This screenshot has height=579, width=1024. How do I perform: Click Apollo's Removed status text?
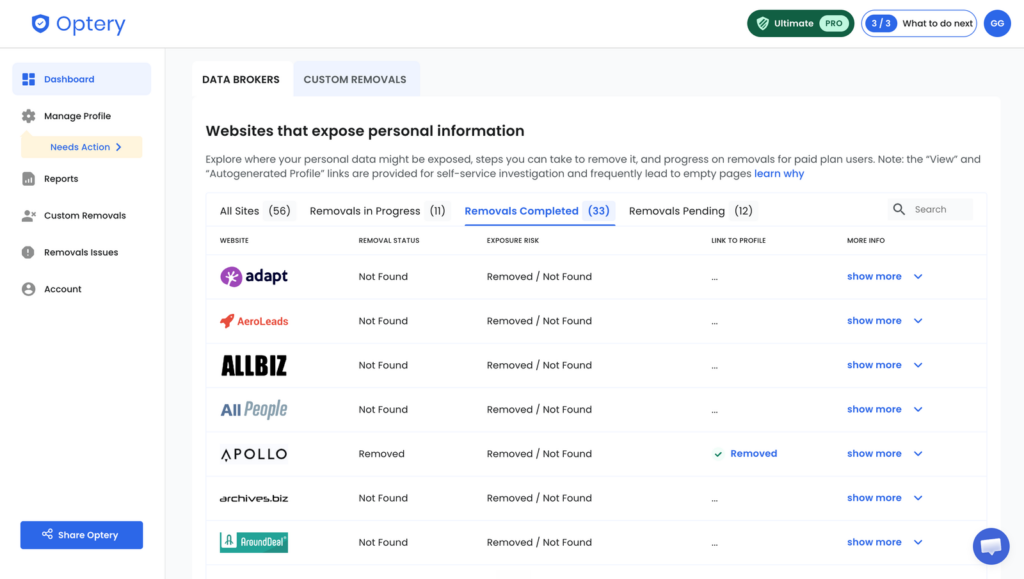[x=381, y=454]
